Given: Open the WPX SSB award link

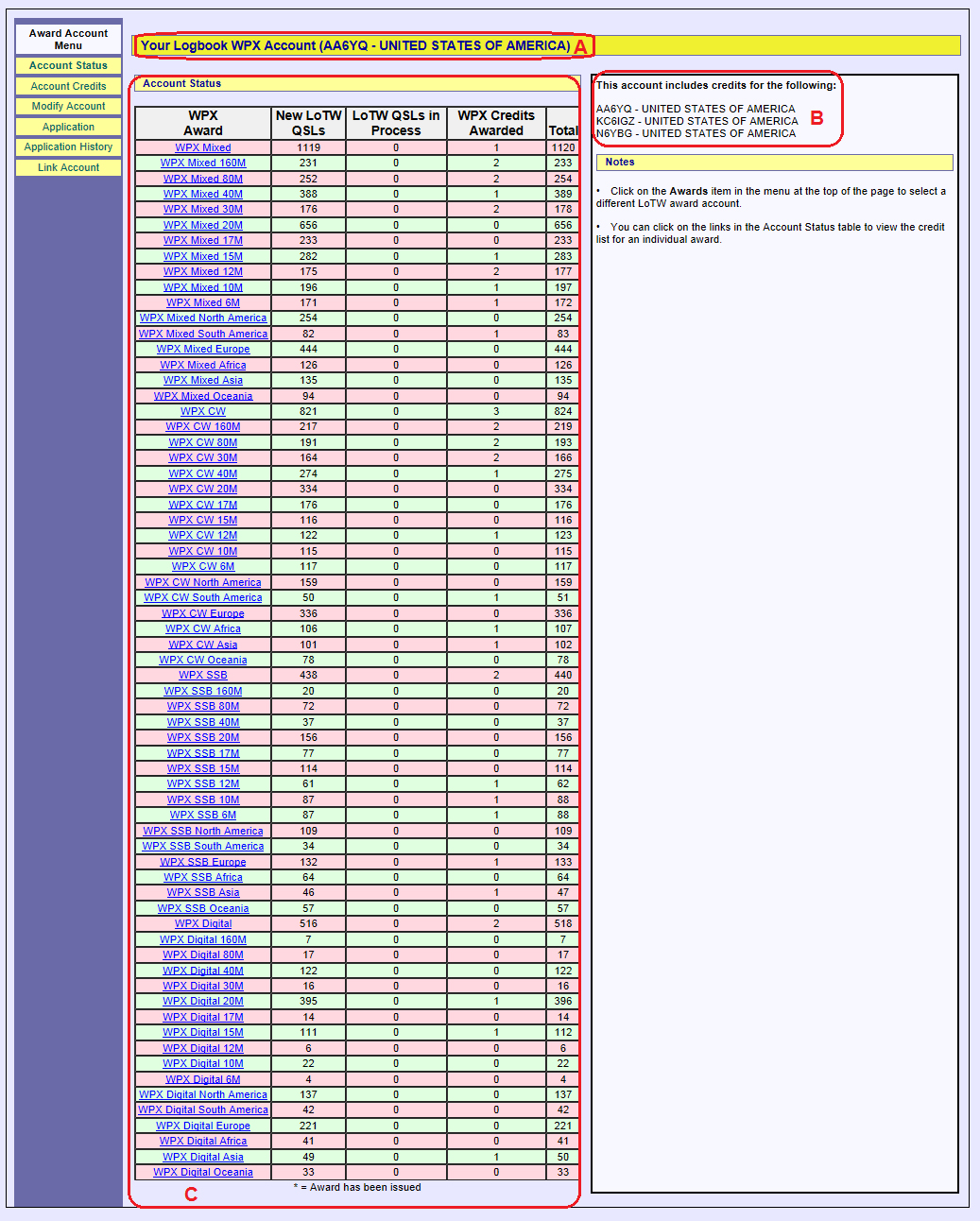Looking at the screenshot, I should pyautogui.click(x=203, y=676).
